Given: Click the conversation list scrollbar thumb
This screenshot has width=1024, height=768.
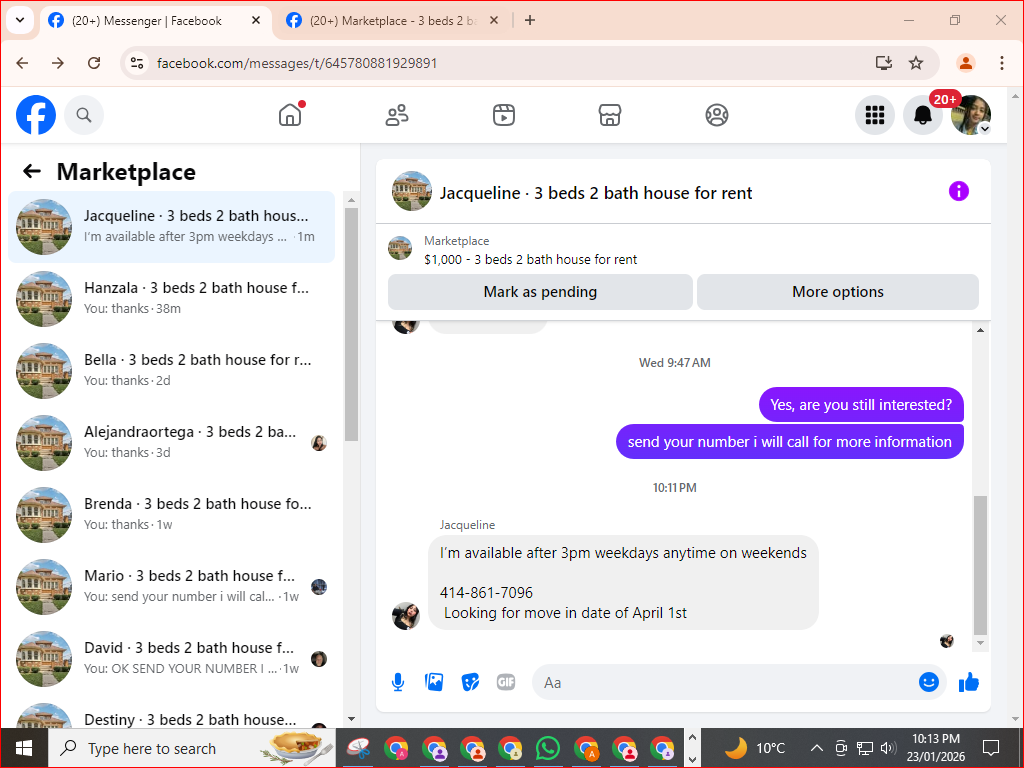Looking at the screenshot, I should point(351,325).
